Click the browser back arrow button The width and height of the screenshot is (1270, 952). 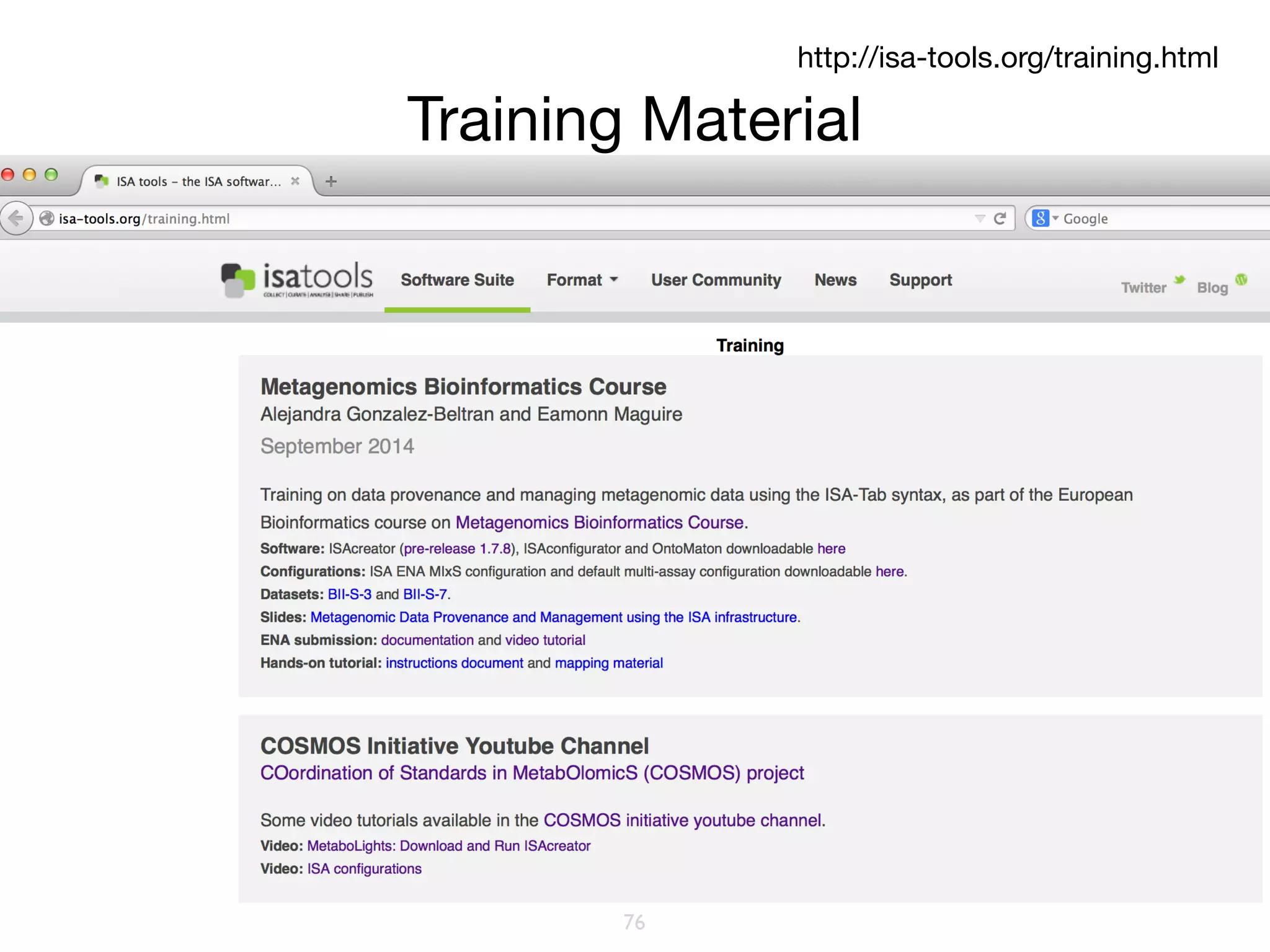coord(16,218)
